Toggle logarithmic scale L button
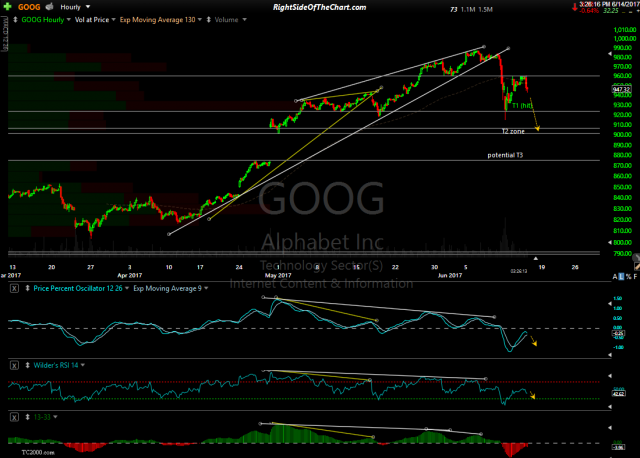The image size is (640, 458). coord(622,277)
